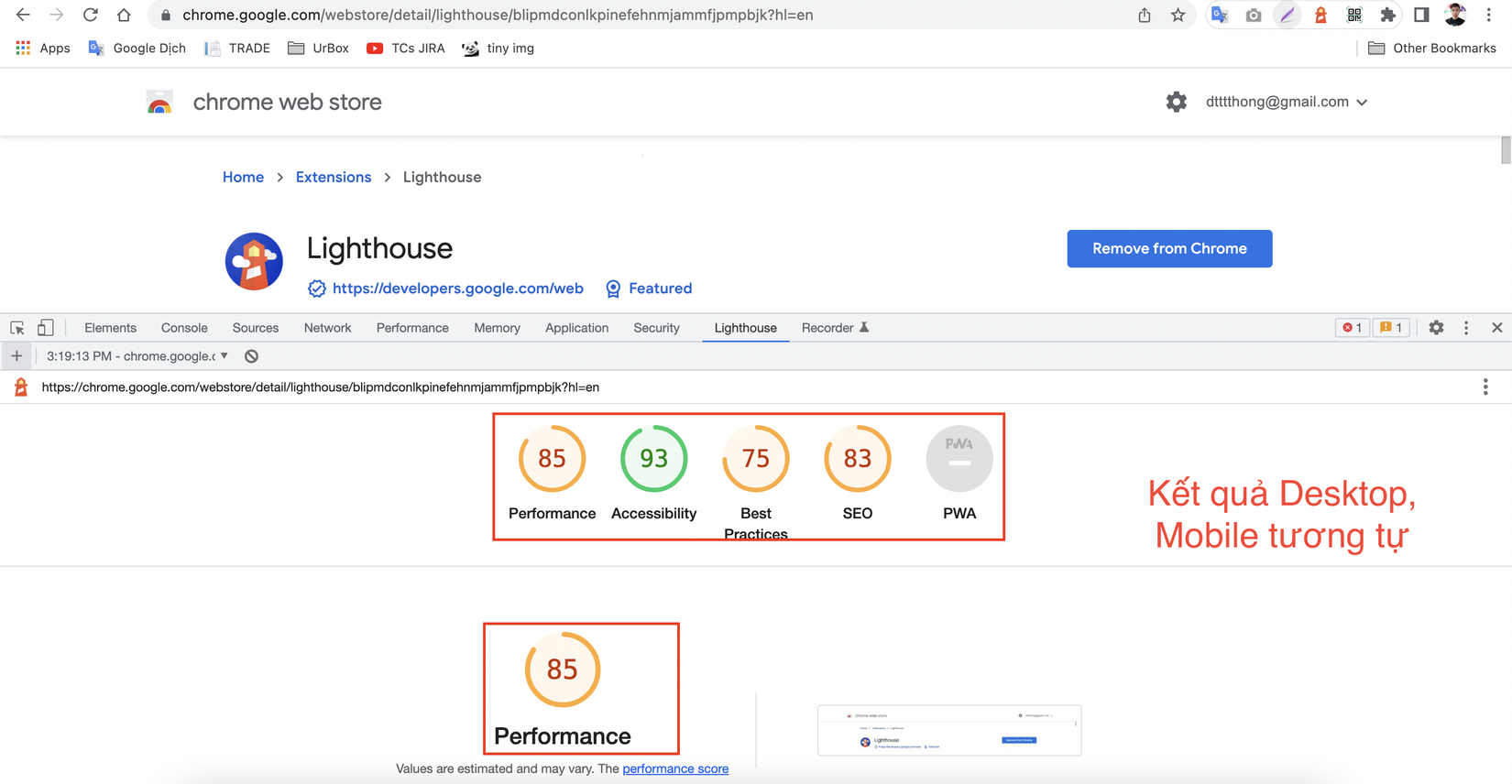
Task: Open the performance score link
Action: (x=675, y=768)
